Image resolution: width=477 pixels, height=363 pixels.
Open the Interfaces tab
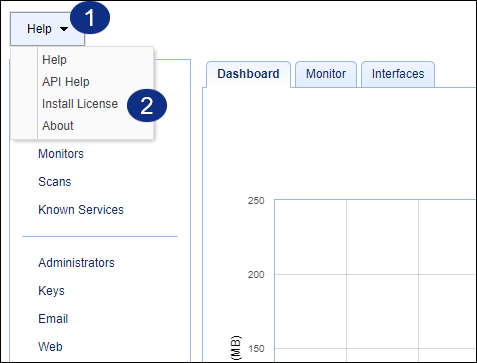[x=398, y=74]
